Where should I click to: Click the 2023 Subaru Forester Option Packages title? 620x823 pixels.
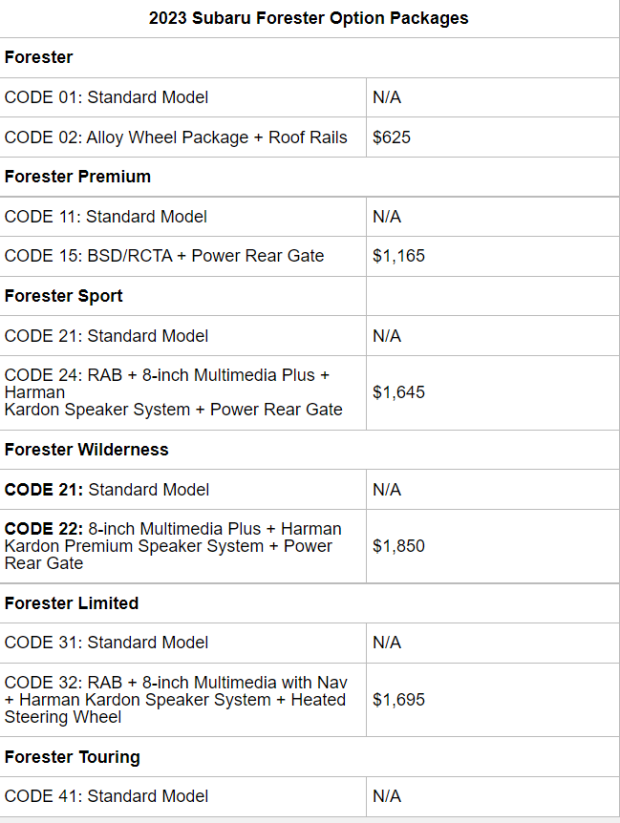pos(309,18)
